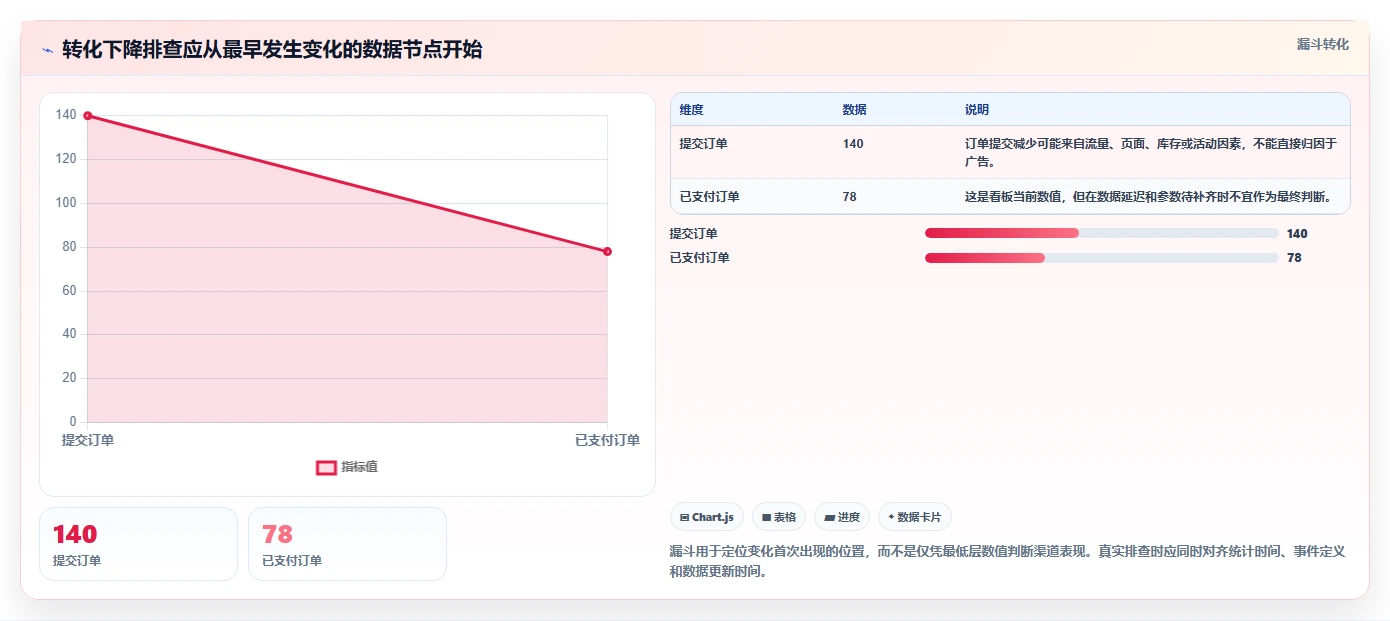
Task: Open the 78 已支付订单 data card
Action: click(x=347, y=544)
